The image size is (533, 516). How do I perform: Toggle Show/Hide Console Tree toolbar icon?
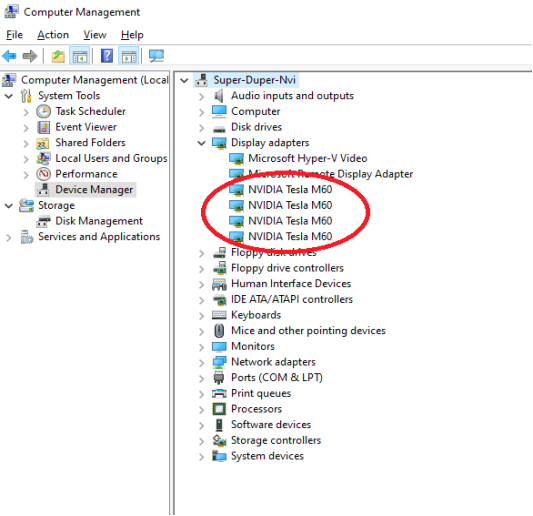(x=80, y=56)
